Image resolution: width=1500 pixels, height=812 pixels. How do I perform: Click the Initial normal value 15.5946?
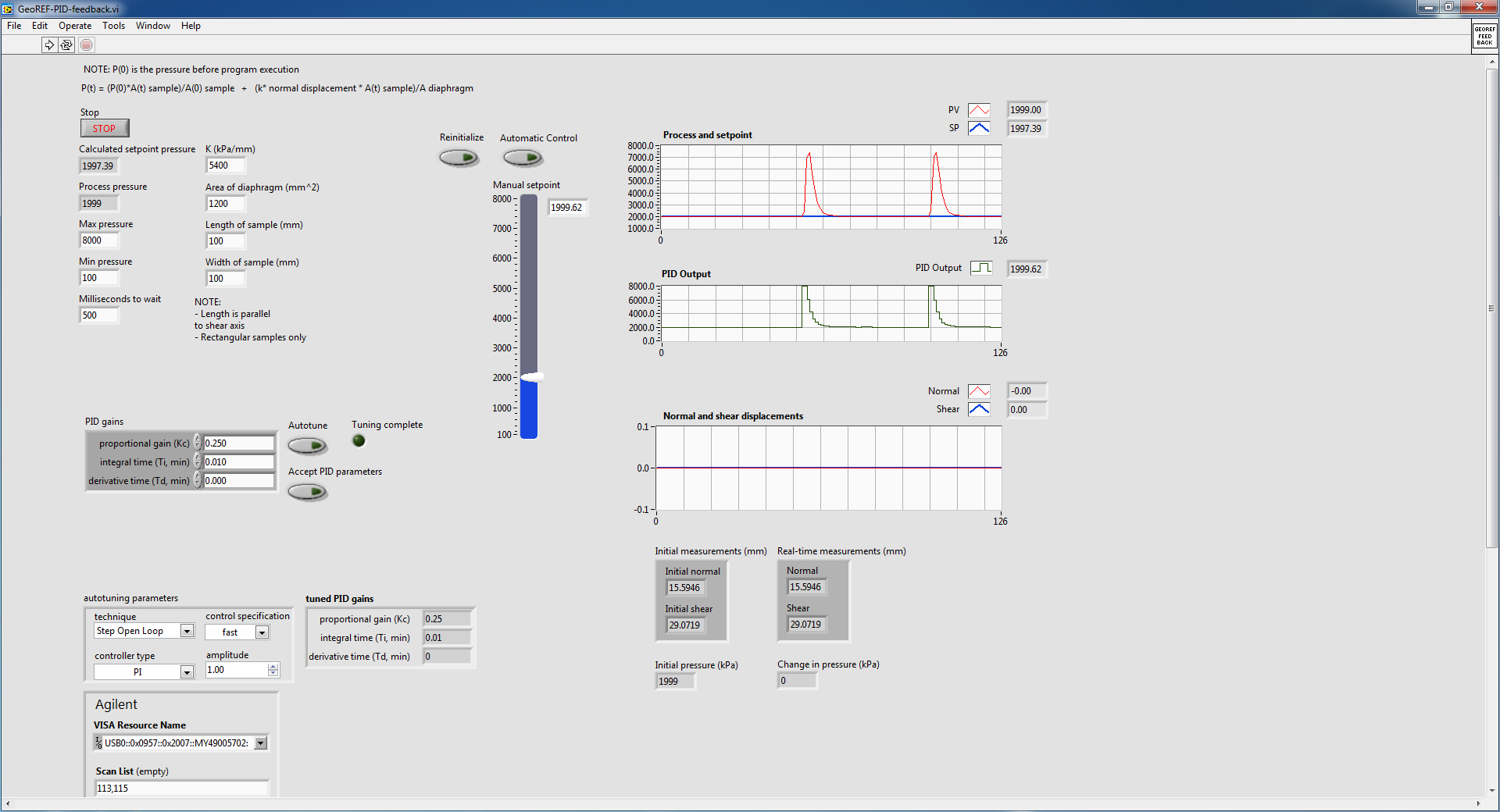686,588
